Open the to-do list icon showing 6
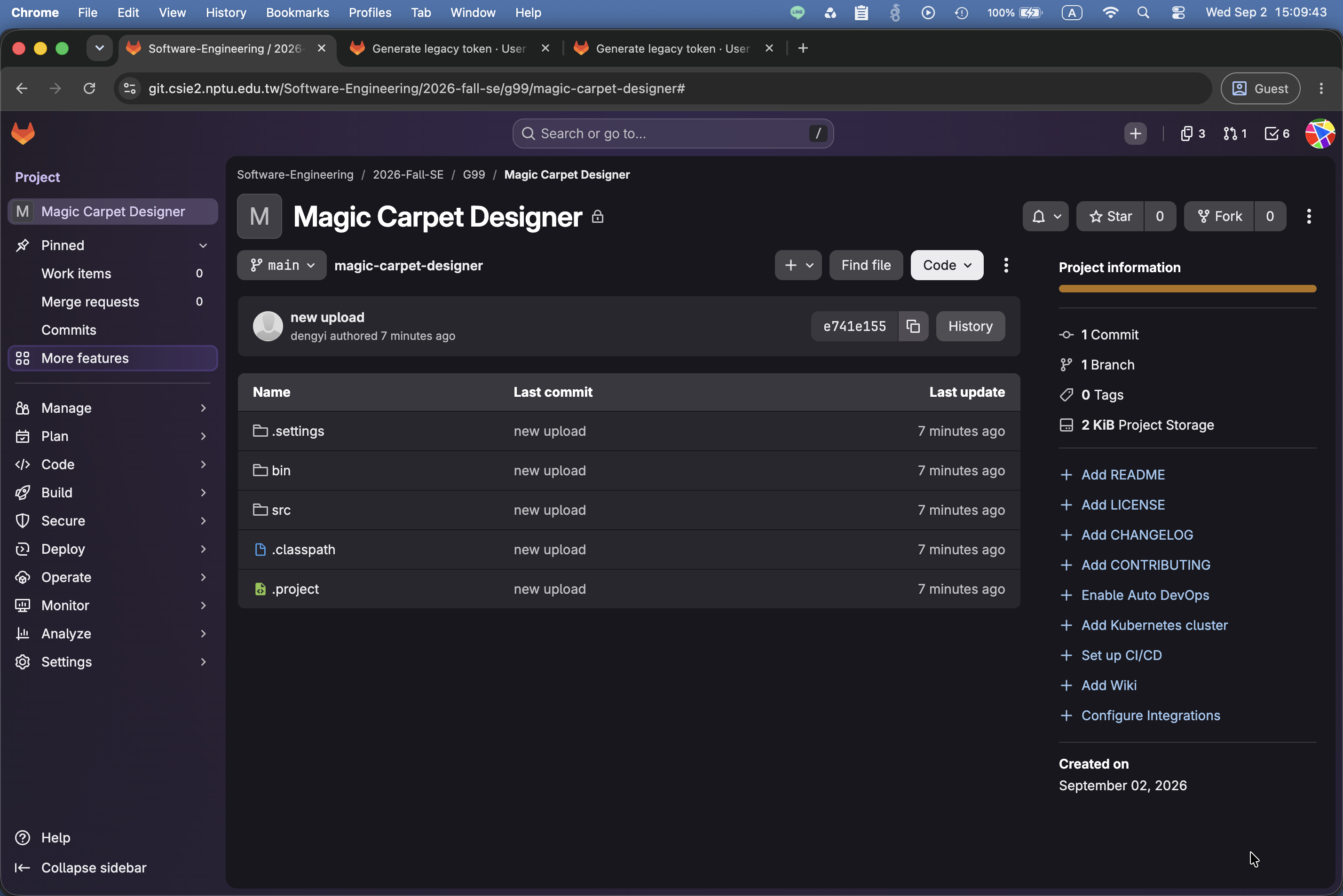Image resolution: width=1343 pixels, height=896 pixels. [1277, 134]
